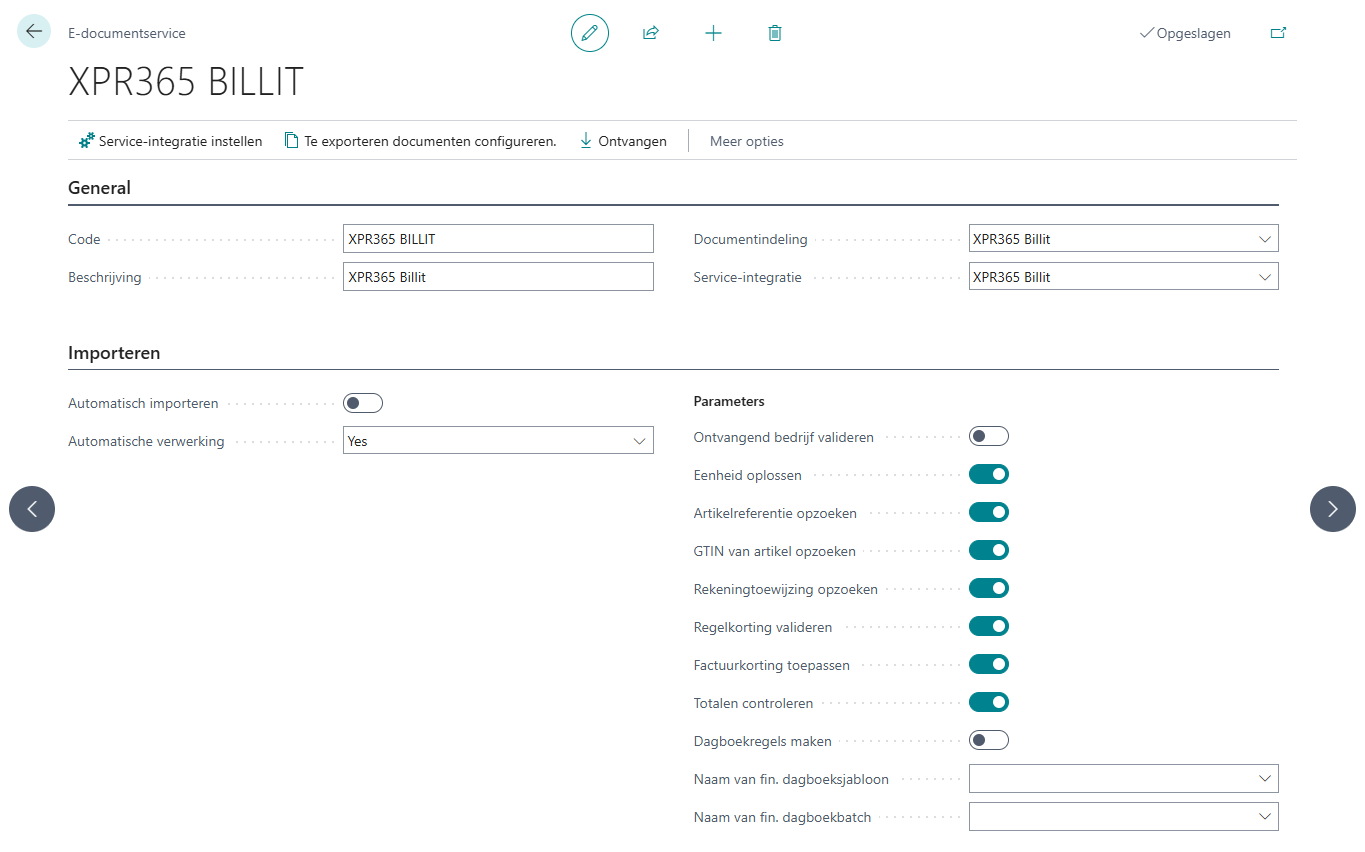Go to previous record arrow
The image size is (1365, 852).
[32, 509]
